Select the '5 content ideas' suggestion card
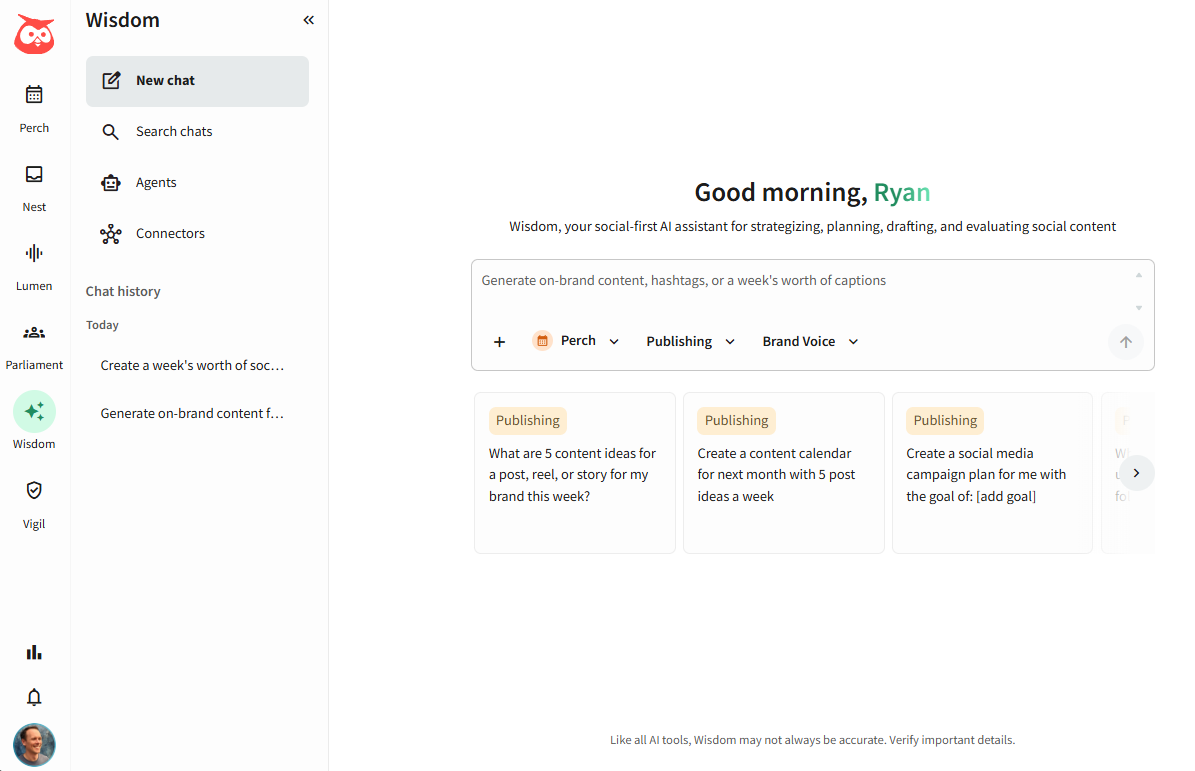This screenshot has width=1195, height=771. pyautogui.click(x=575, y=473)
